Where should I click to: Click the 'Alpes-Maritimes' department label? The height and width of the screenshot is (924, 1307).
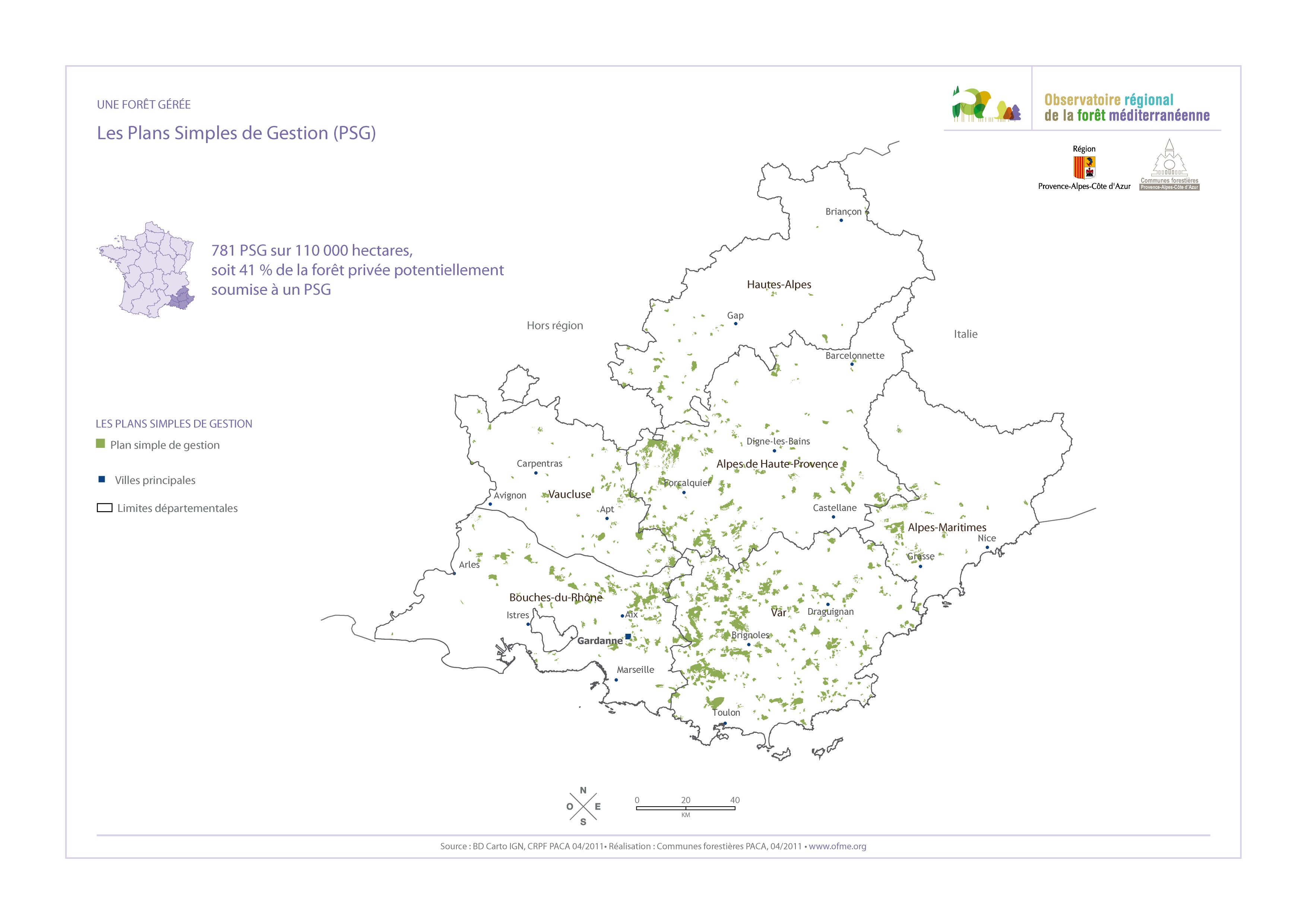click(x=947, y=527)
